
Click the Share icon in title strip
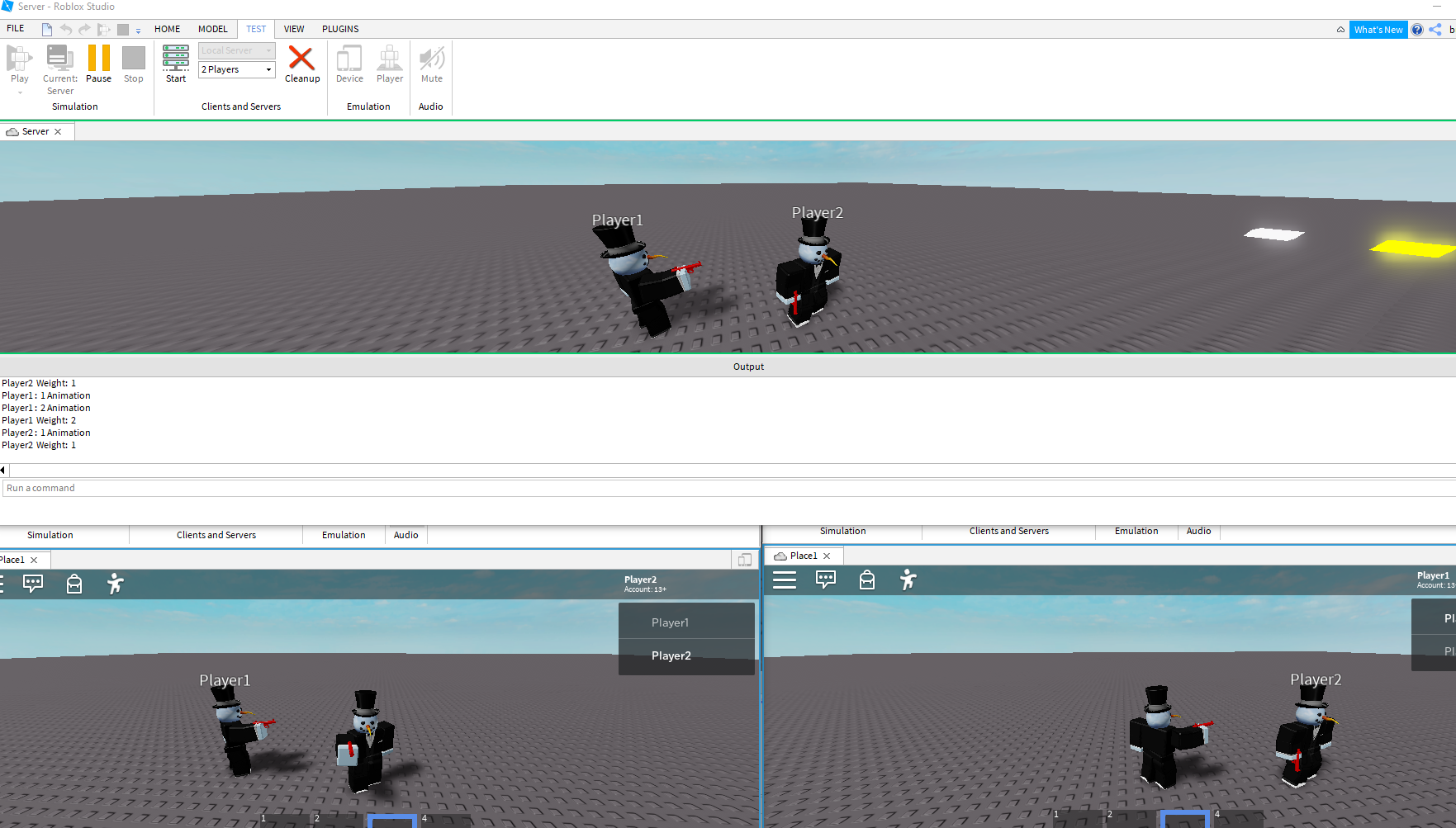pos(1435,30)
